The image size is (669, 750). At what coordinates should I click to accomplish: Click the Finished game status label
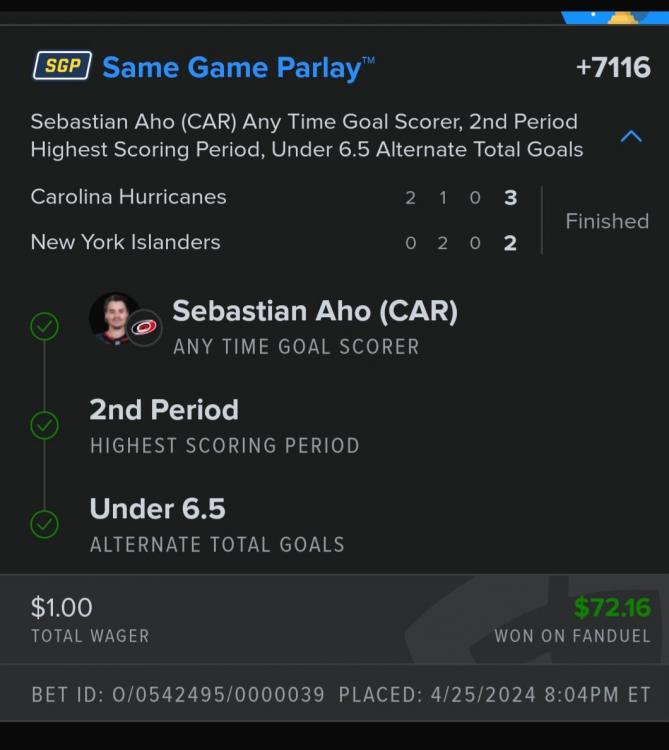point(607,221)
